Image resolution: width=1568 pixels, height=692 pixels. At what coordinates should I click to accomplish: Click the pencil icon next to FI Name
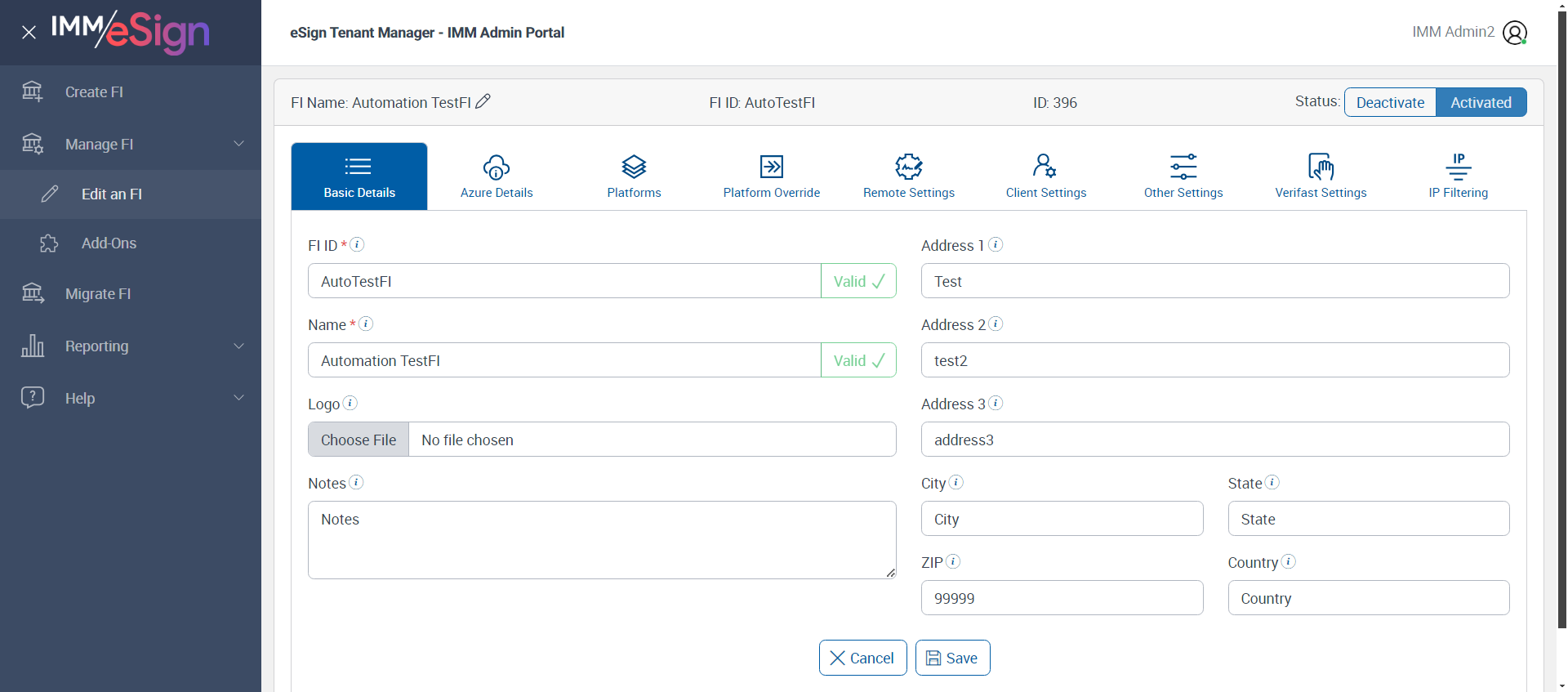(x=483, y=101)
